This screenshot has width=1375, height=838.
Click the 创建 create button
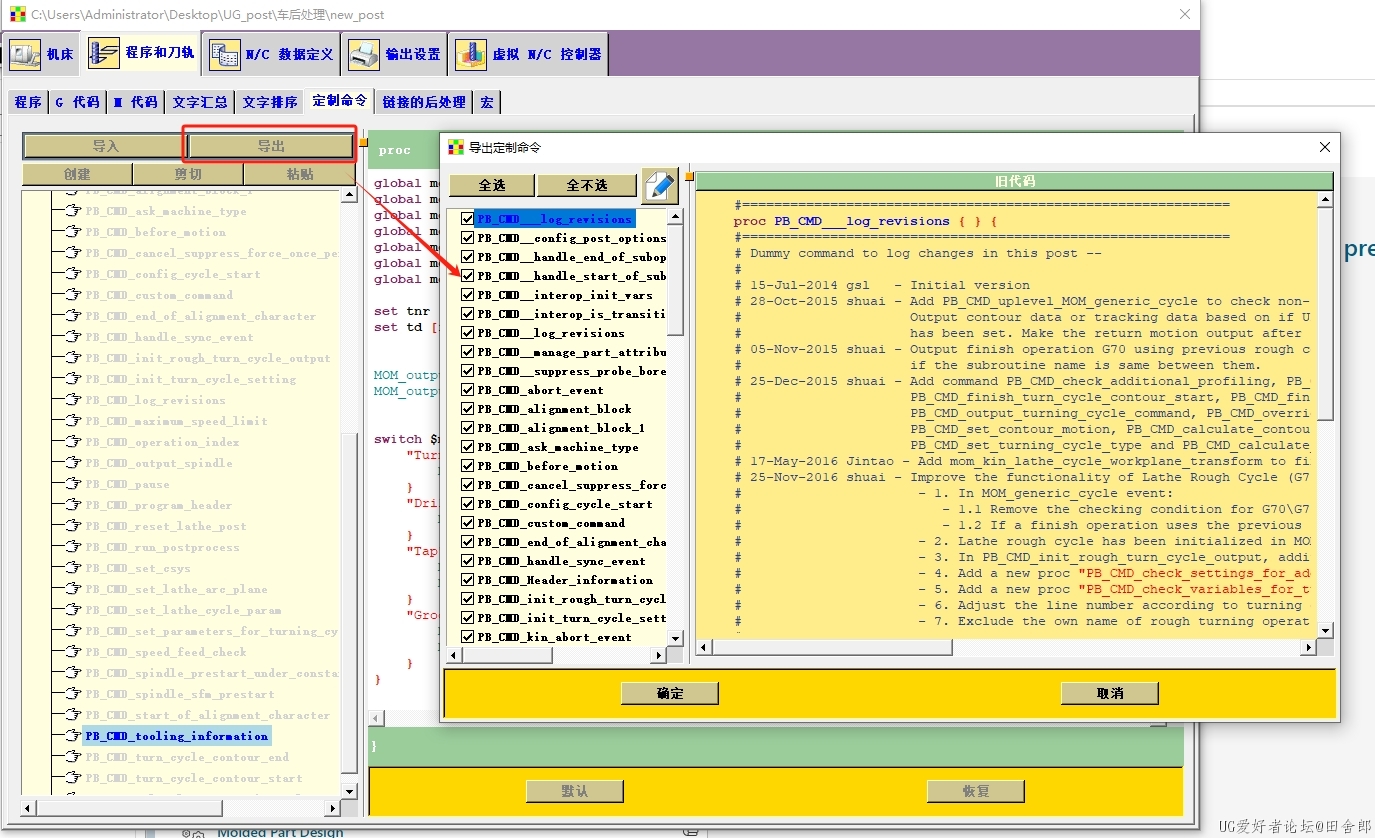(77, 174)
